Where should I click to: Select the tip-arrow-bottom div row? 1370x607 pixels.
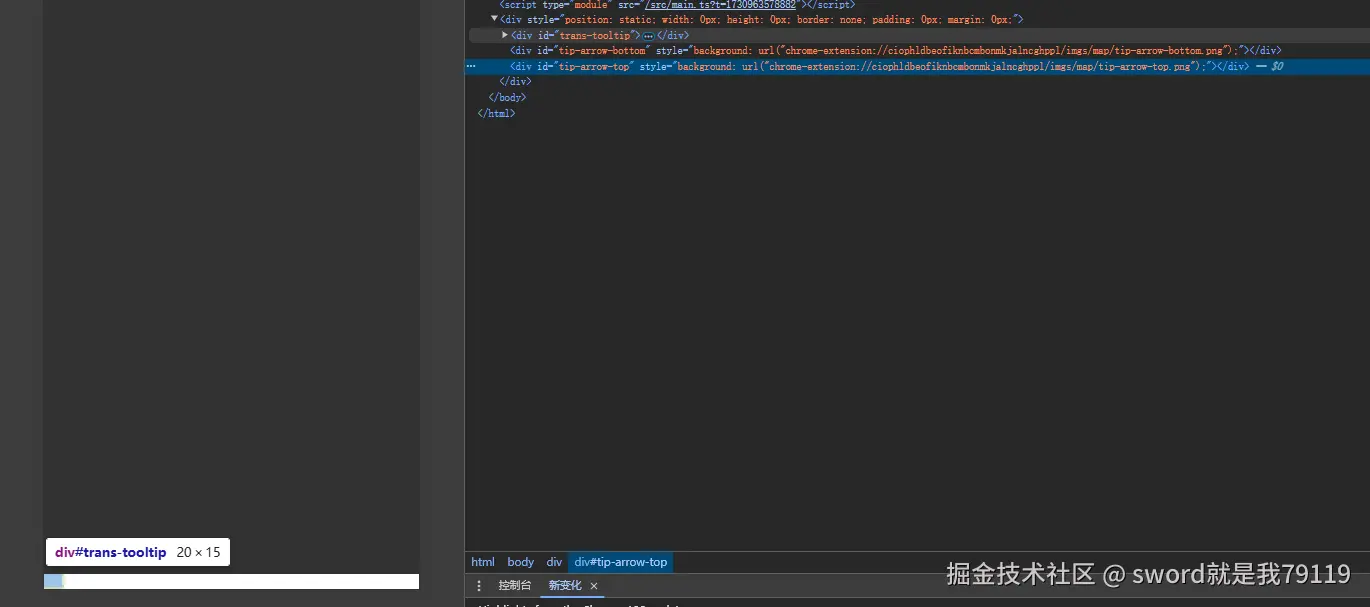pyautogui.click(x=917, y=50)
